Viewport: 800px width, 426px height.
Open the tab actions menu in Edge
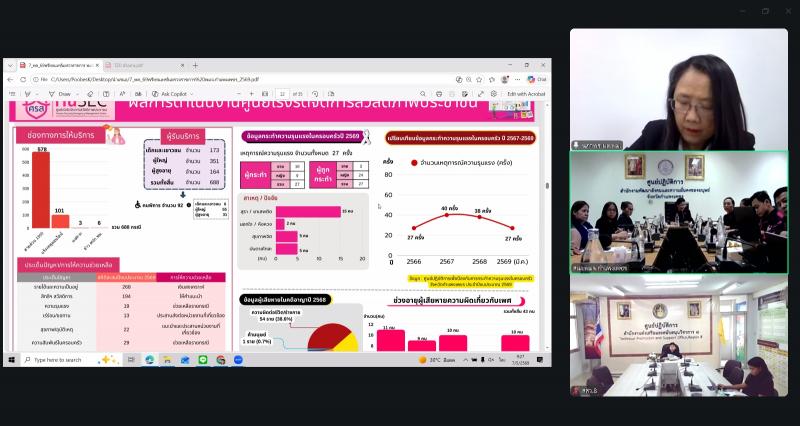[10, 65]
